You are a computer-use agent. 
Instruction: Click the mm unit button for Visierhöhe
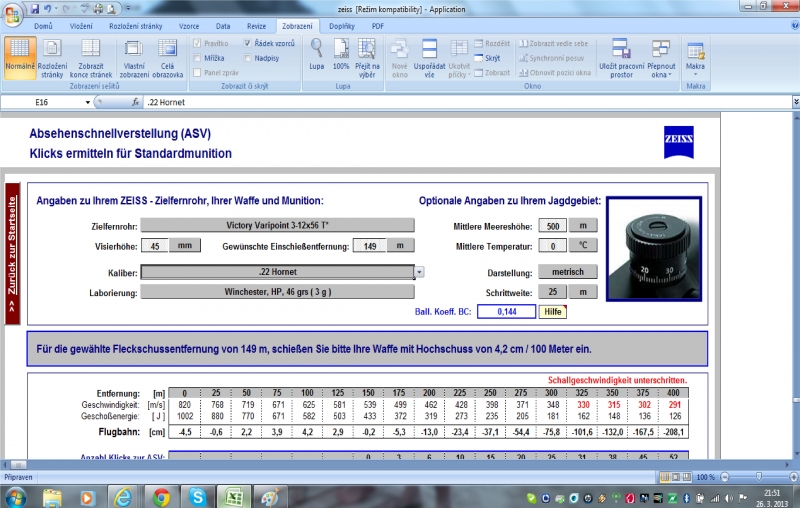coord(185,245)
